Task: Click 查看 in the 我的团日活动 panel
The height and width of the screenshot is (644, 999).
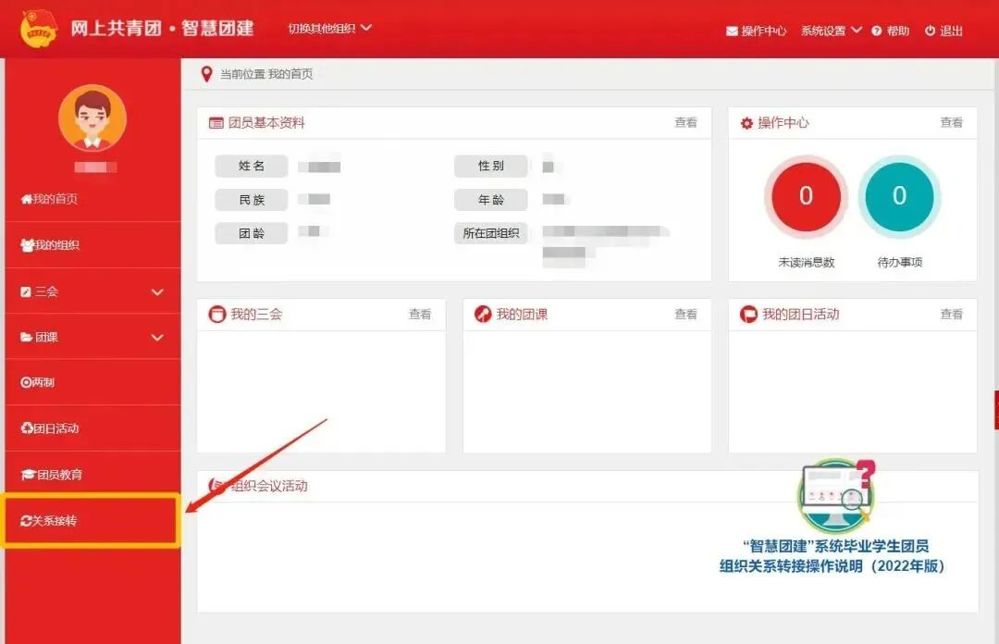Action: pyautogui.click(x=951, y=314)
